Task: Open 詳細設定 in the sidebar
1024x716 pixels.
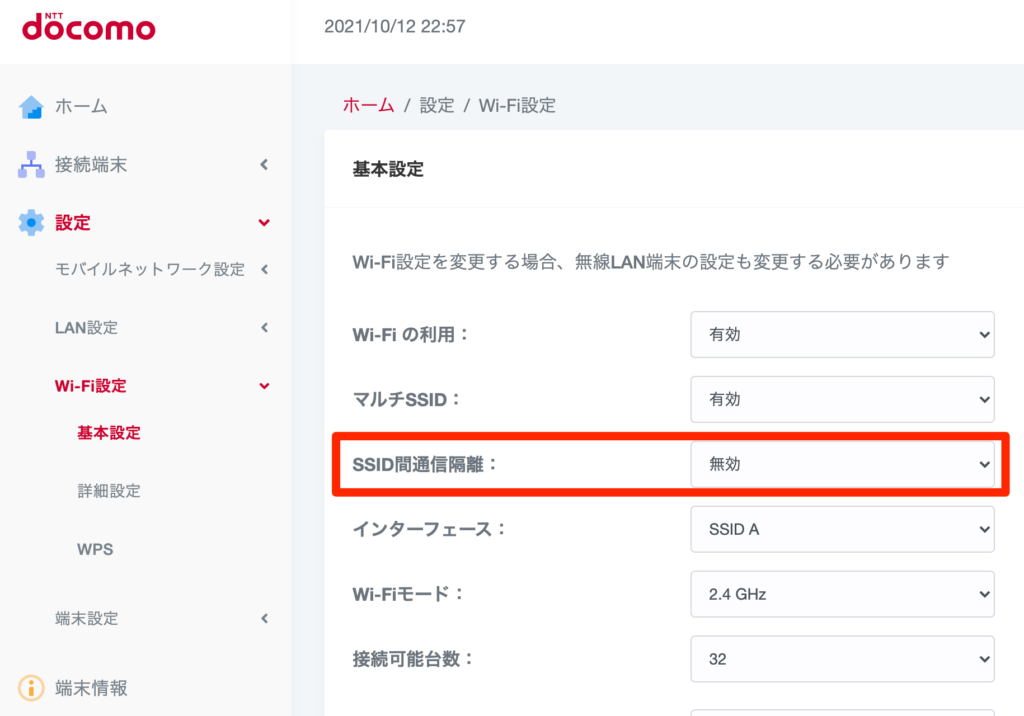Action: 109,491
